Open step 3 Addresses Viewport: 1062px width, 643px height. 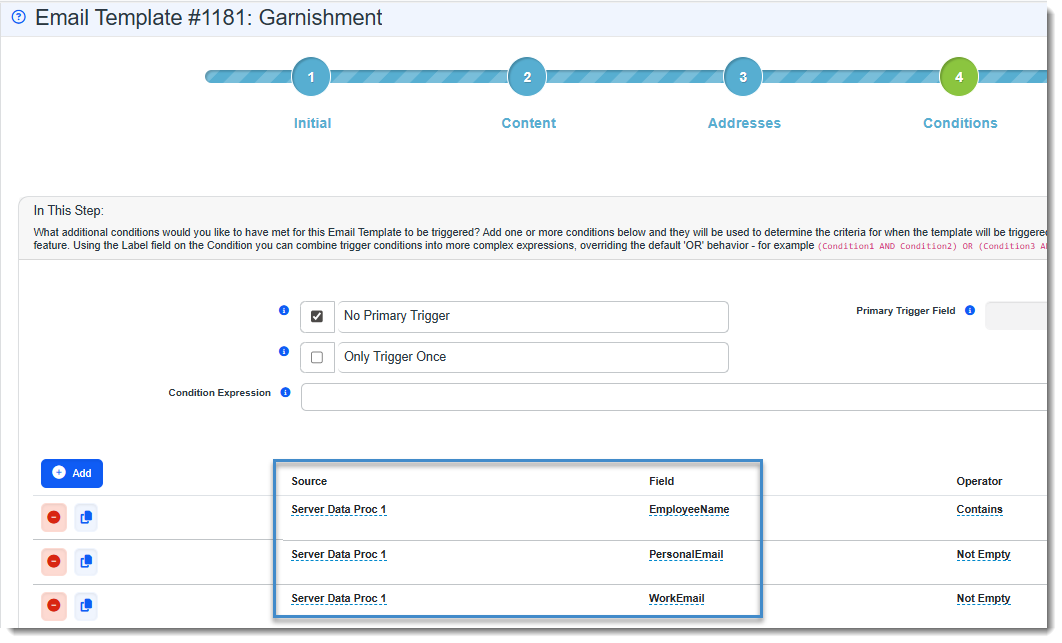pos(743,77)
